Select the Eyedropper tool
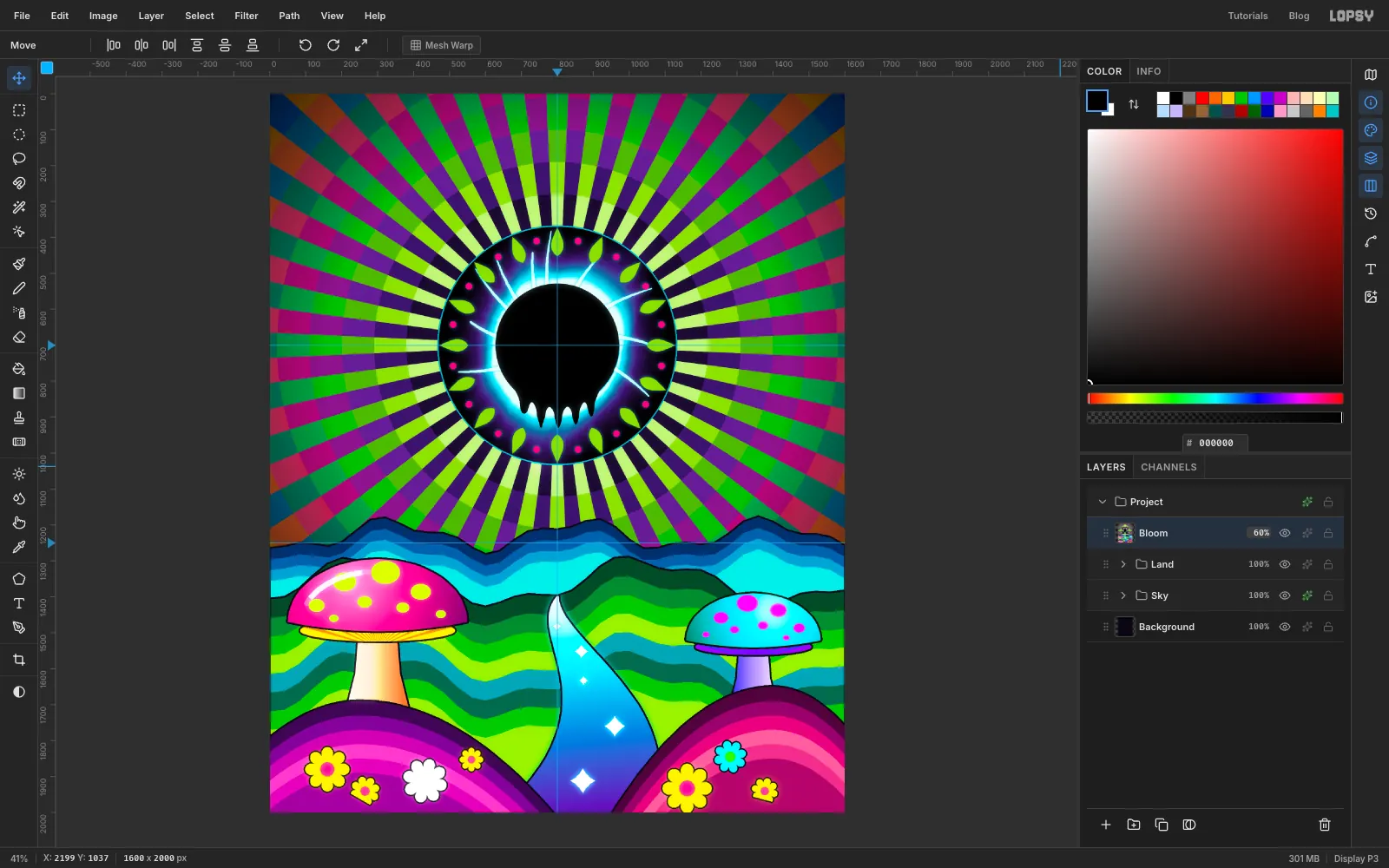Viewport: 1389px width, 868px height. pos(19,547)
